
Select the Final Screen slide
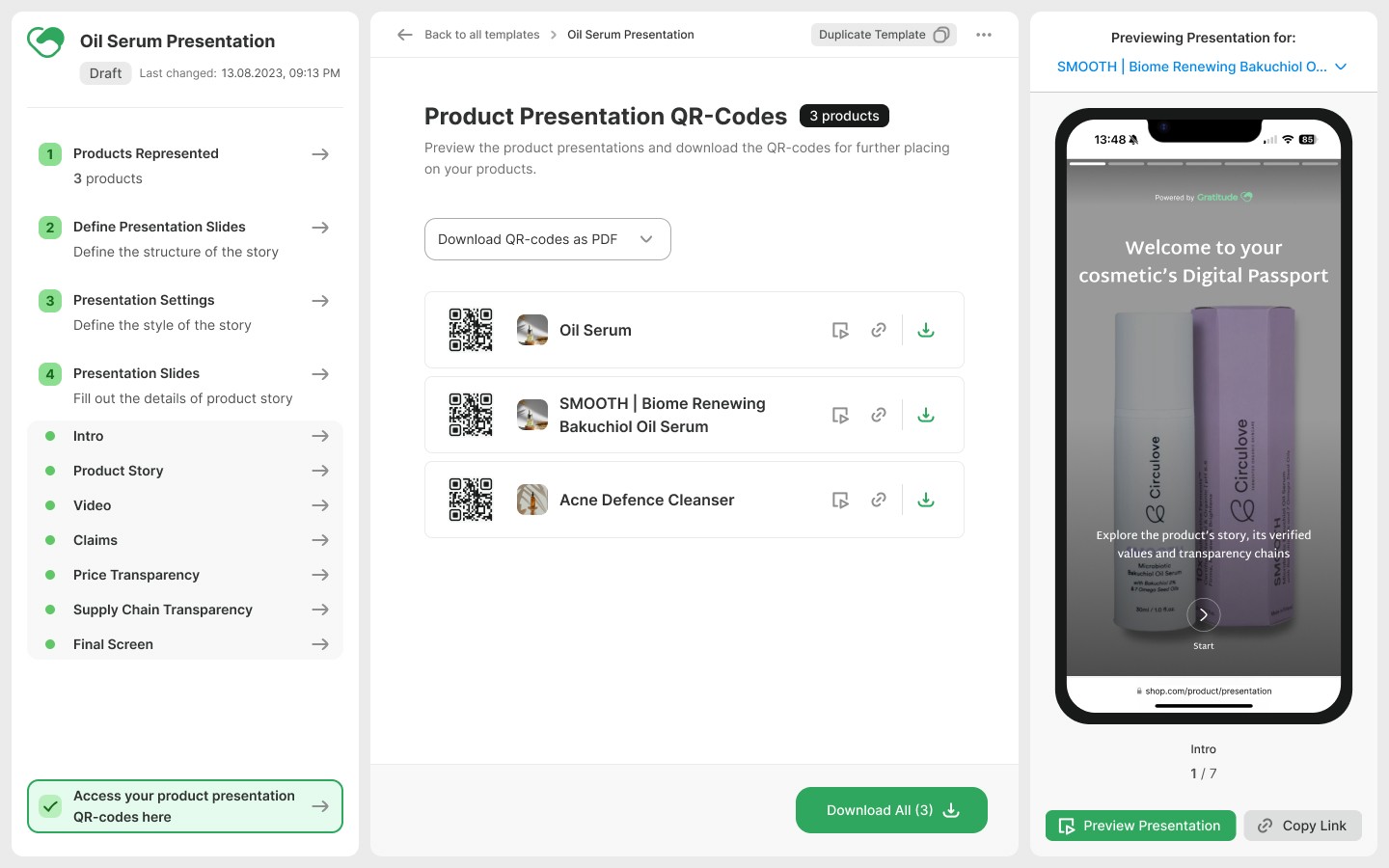(185, 644)
